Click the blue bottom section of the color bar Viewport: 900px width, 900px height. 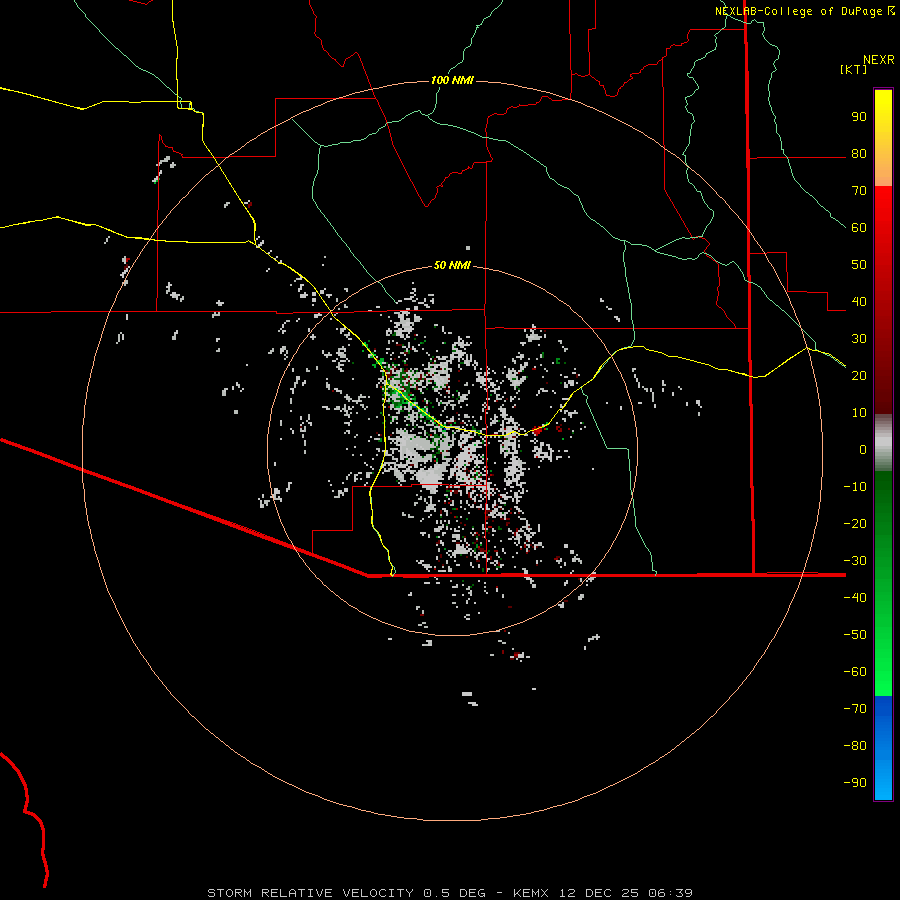click(x=883, y=748)
